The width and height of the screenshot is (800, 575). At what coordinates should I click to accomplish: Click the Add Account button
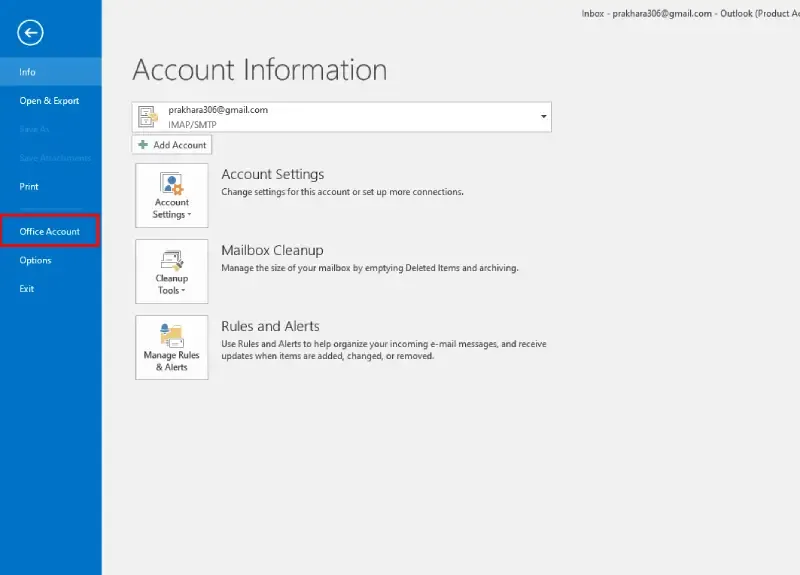click(x=172, y=145)
